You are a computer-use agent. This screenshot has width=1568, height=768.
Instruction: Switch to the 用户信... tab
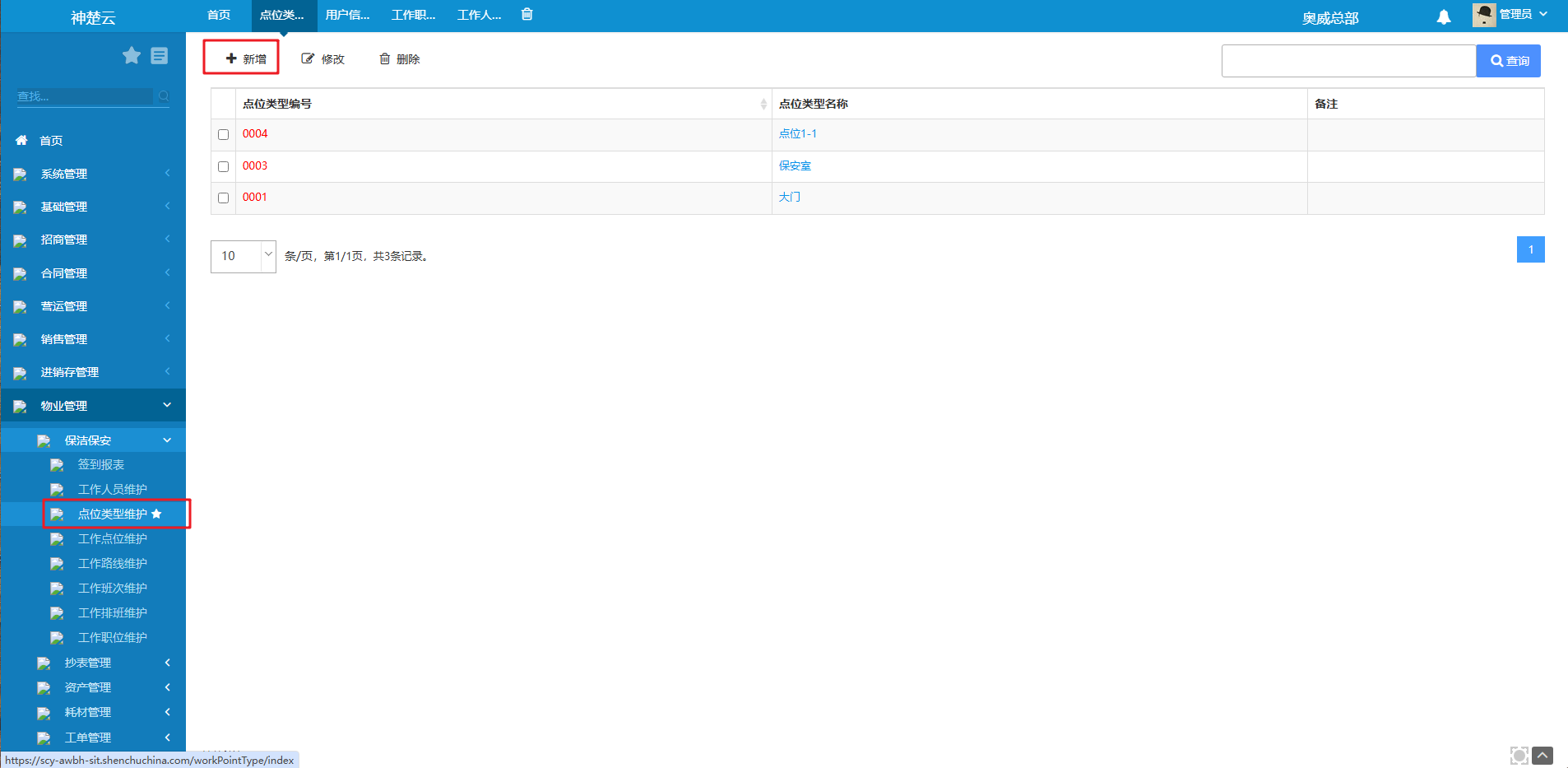click(x=347, y=15)
